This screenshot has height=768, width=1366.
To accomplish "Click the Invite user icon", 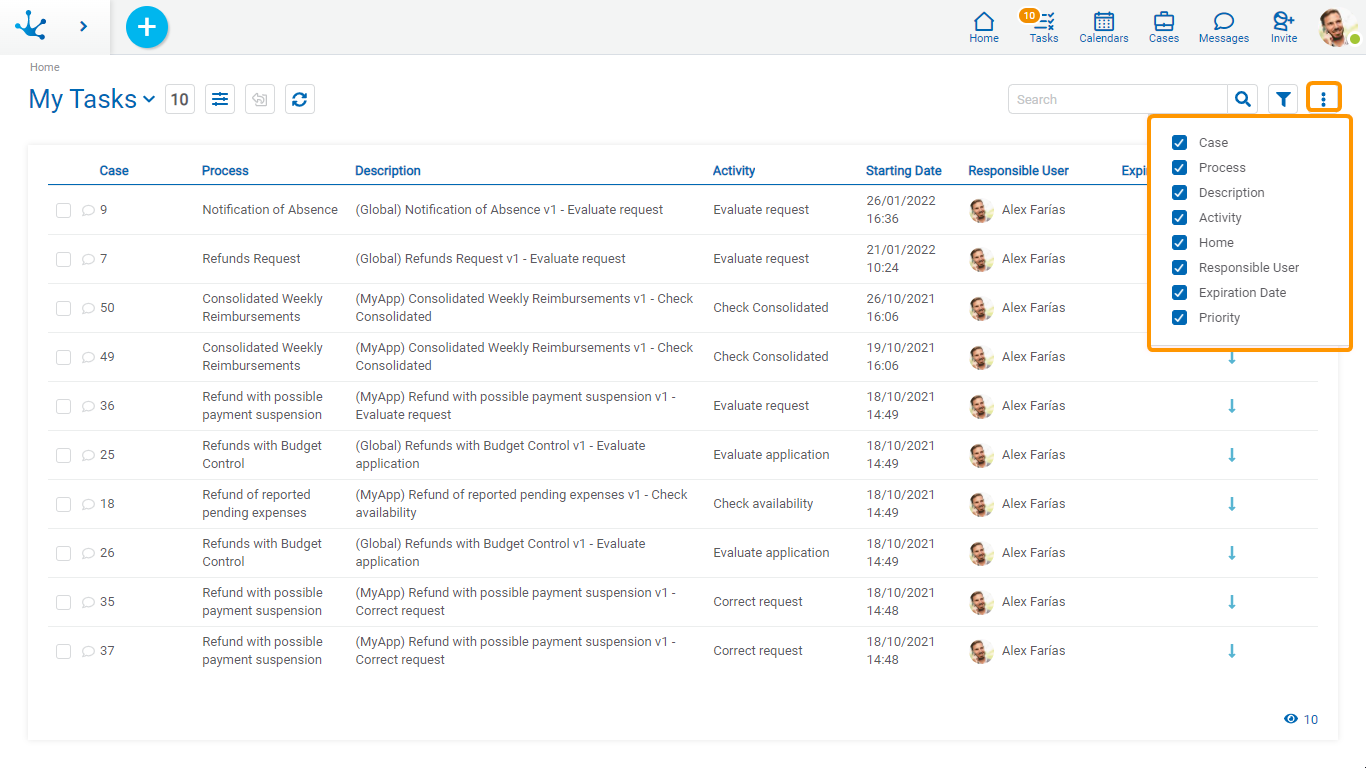I will coord(1284,27).
